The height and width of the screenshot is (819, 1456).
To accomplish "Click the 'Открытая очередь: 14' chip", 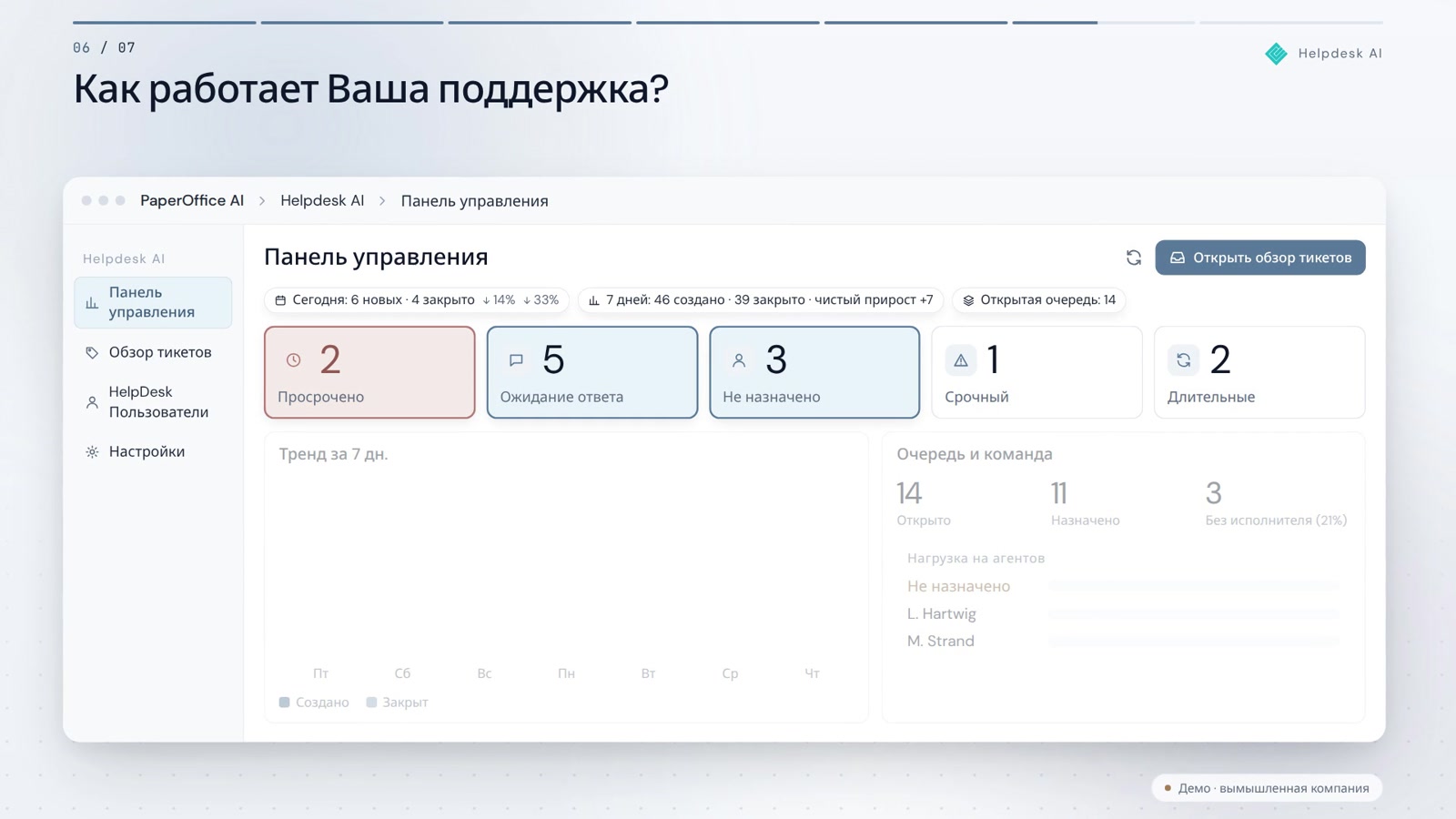I will point(1039,300).
